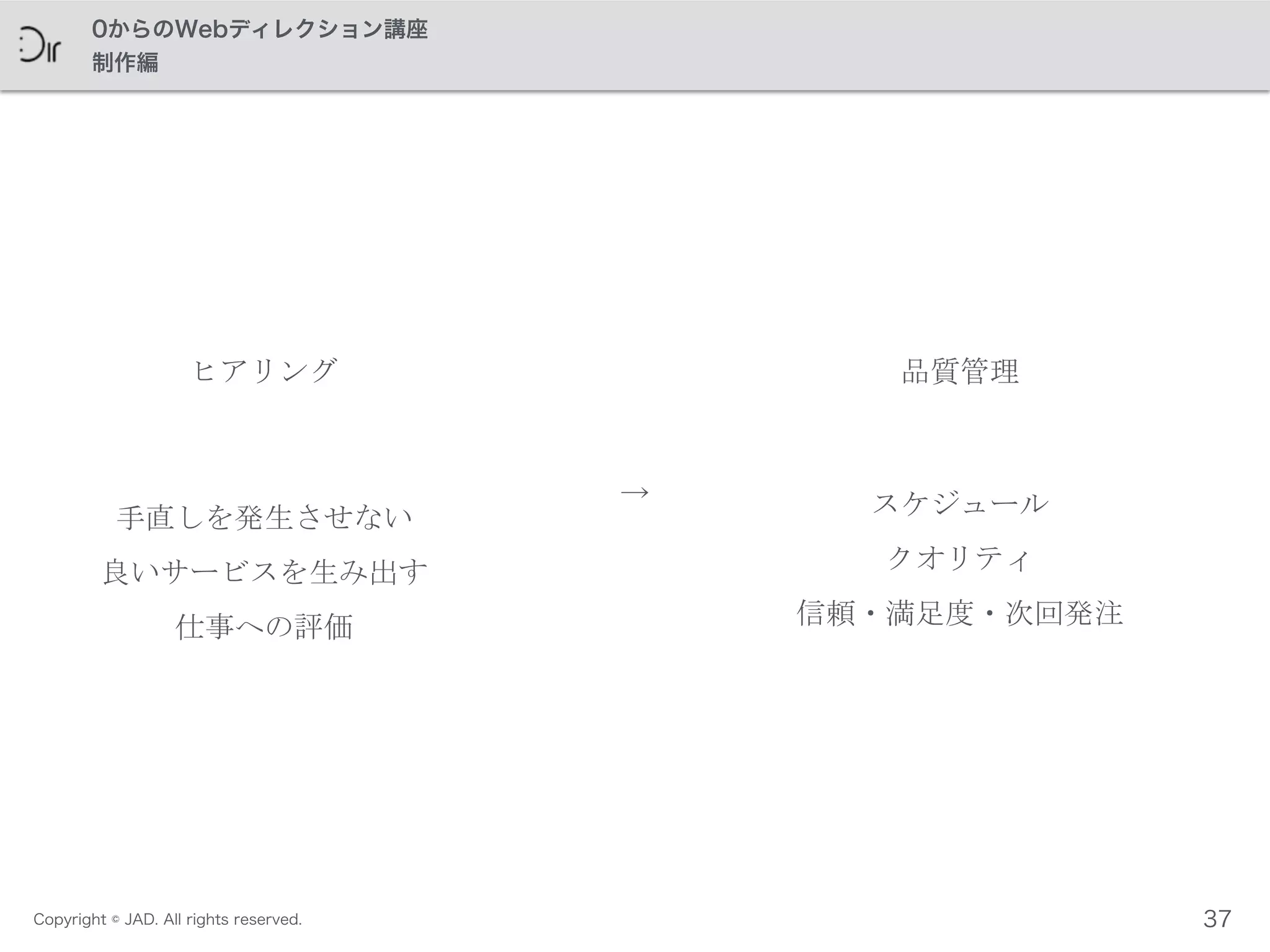Click the heading '品質管理'
1270x952 pixels.
click(x=961, y=371)
